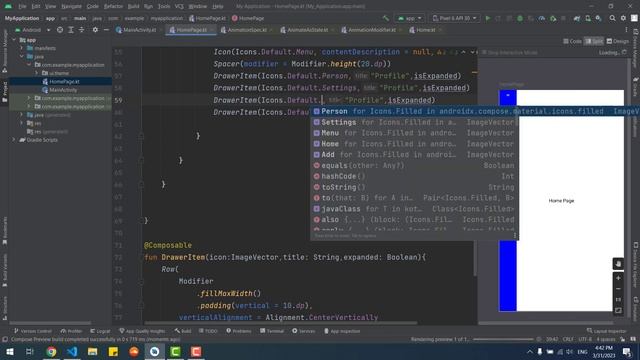Open the Version Control tool window
This screenshot has height=360, width=640.
[x=33, y=331]
